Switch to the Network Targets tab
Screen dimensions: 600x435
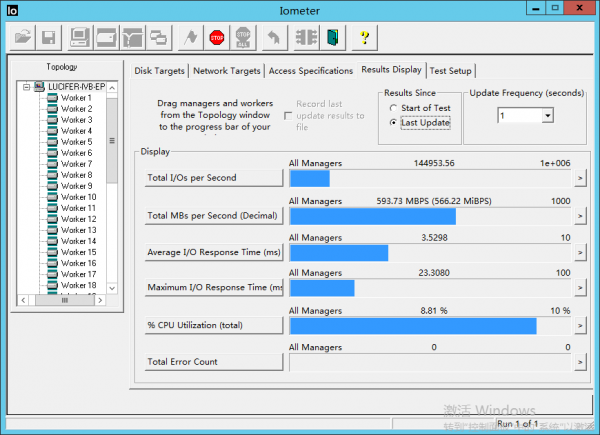(x=227, y=71)
